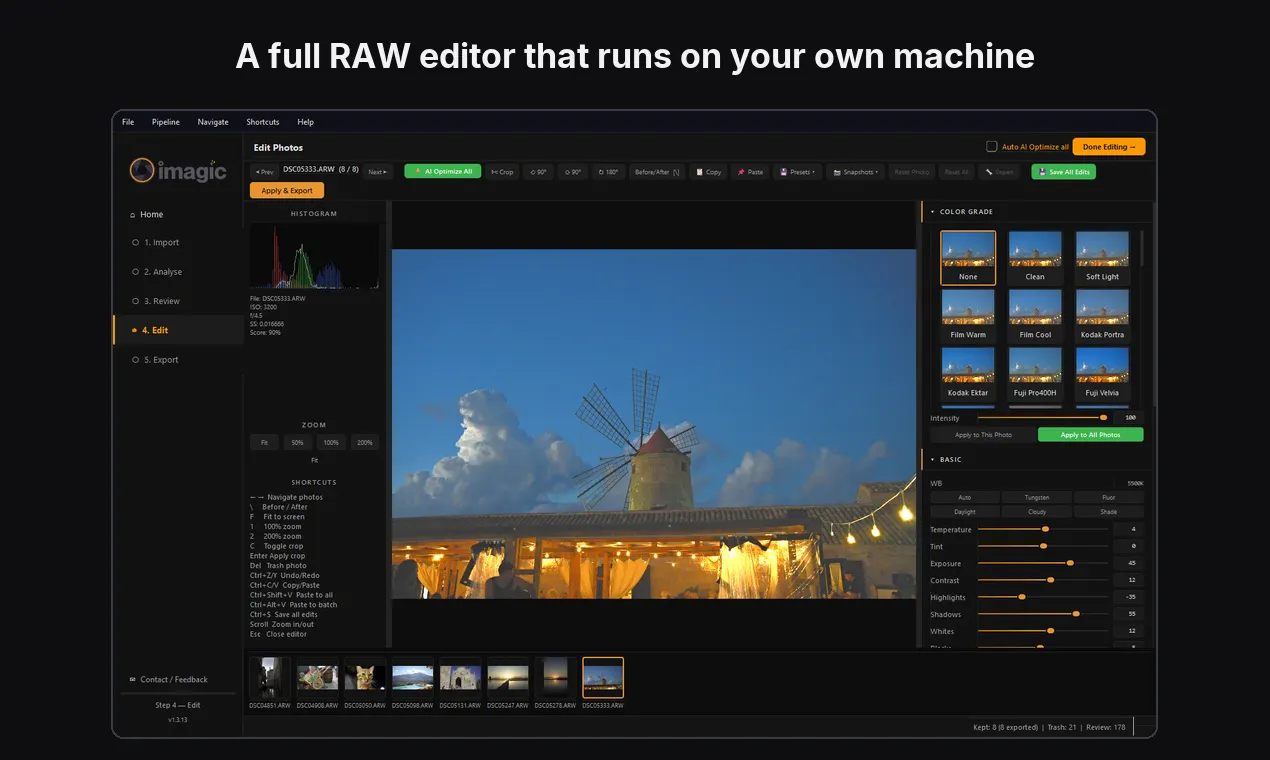The image size is (1270, 760).
Task: Click Apply to This Photo
Action: click(x=983, y=435)
